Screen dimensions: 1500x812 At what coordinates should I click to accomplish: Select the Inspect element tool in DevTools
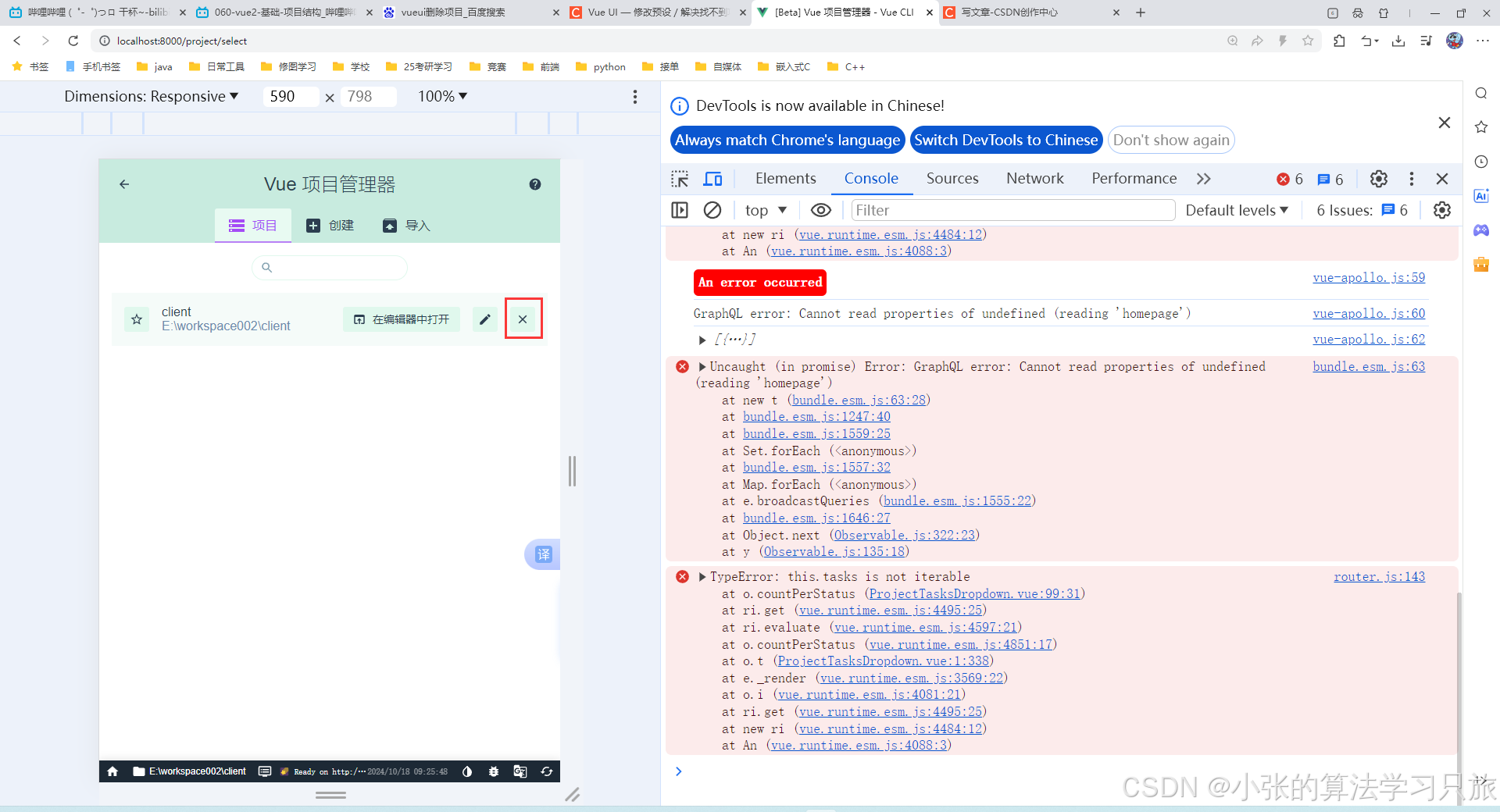(680, 179)
